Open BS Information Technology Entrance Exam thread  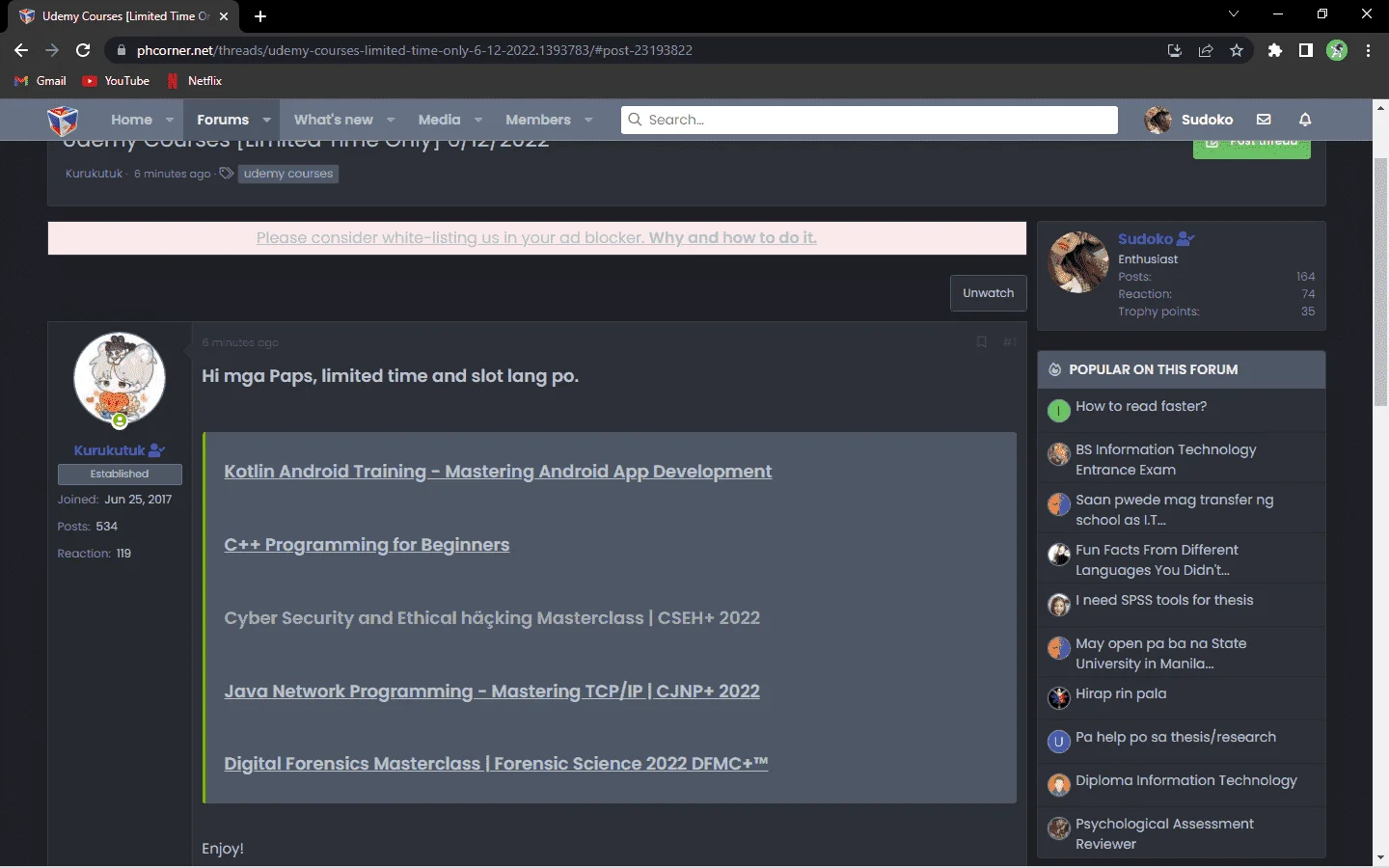1166,460
